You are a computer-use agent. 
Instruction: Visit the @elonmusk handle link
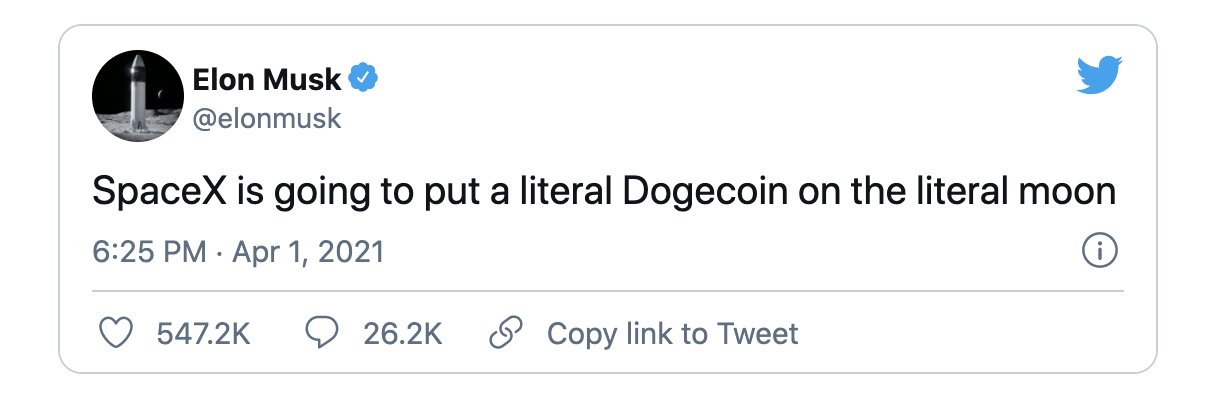(x=265, y=118)
